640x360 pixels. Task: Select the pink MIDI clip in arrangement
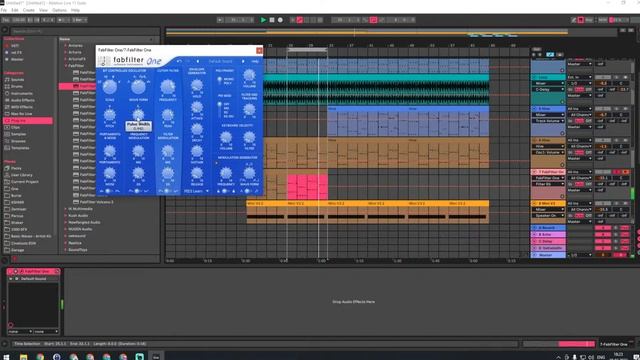pos(307,187)
